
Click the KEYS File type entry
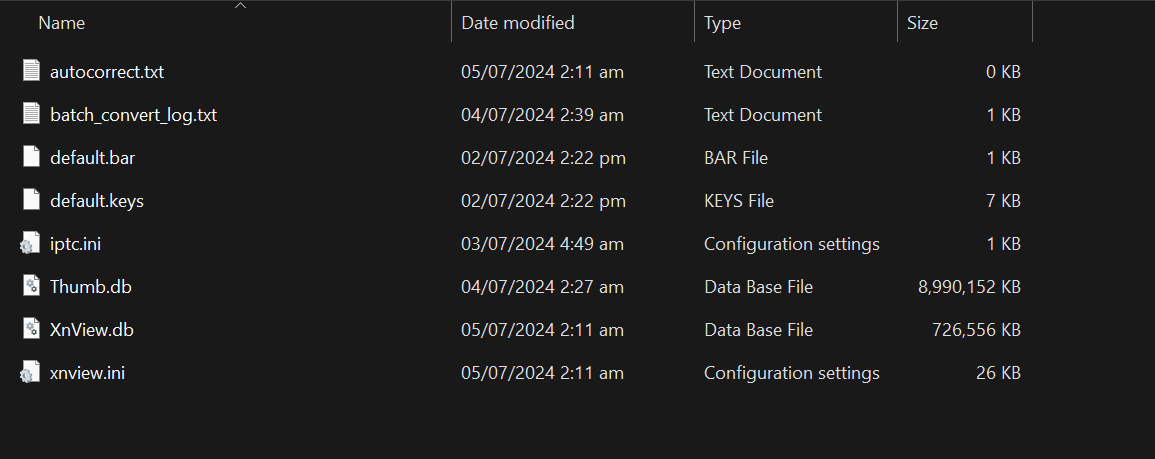click(x=739, y=201)
